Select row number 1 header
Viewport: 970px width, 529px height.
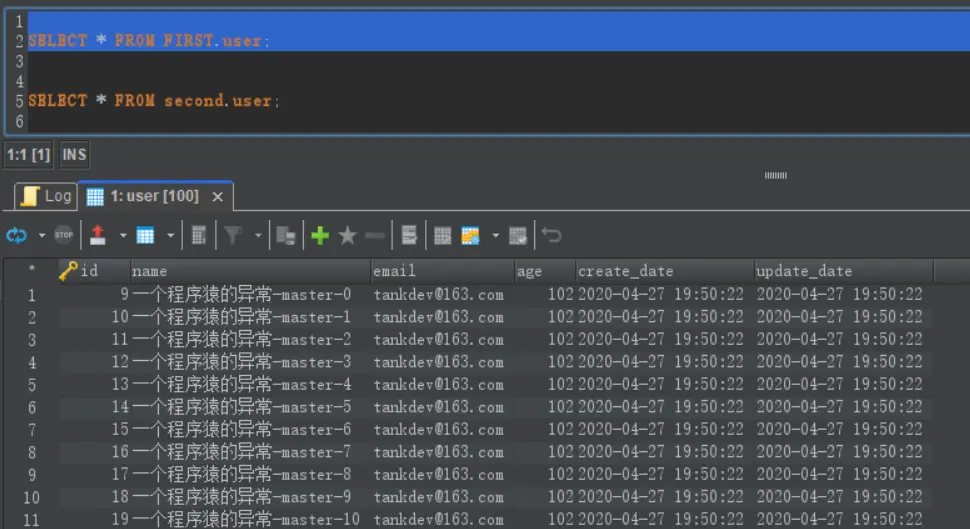(32, 295)
